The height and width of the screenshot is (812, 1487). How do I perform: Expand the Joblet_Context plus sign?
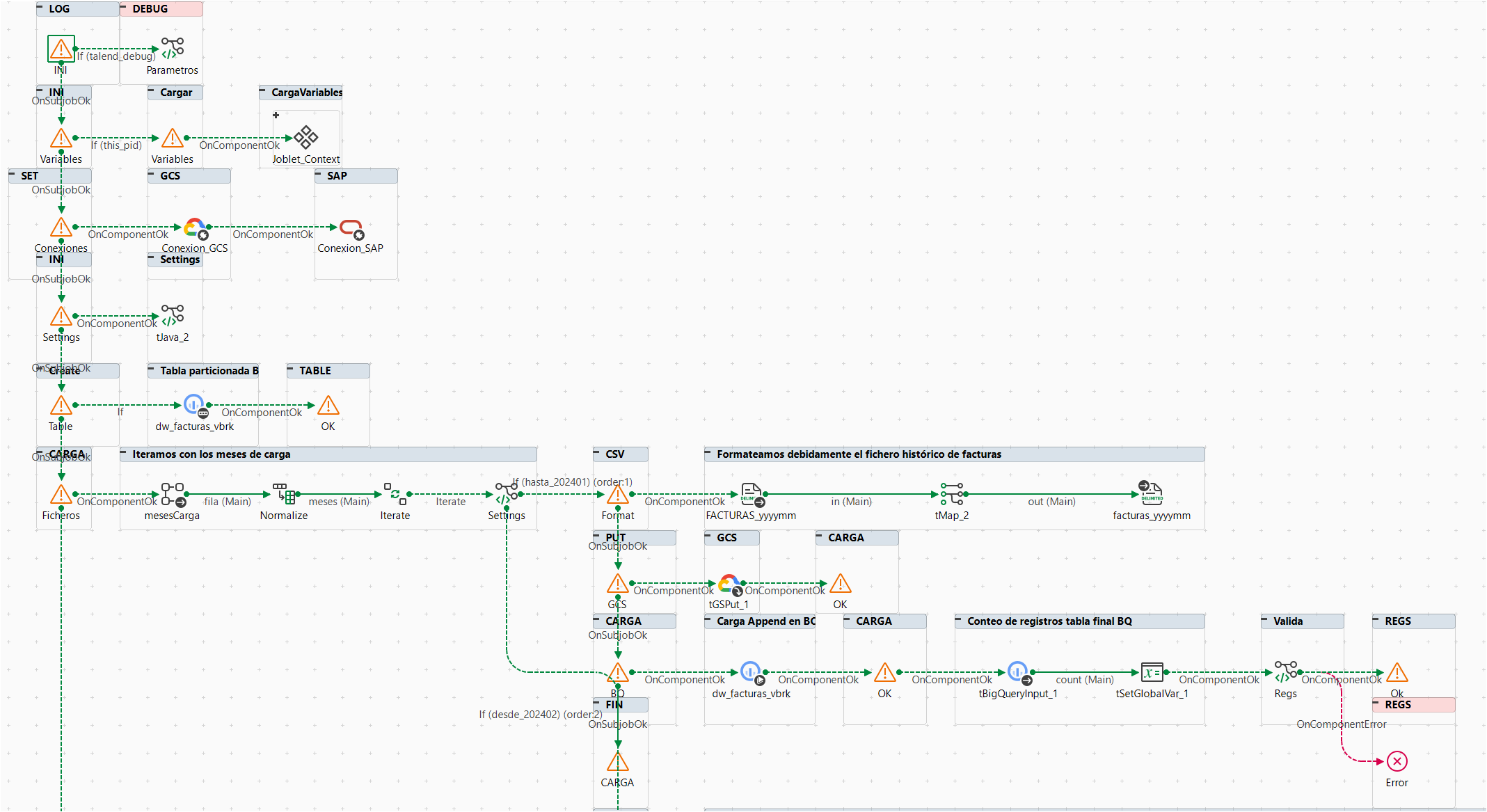(x=276, y=115)
